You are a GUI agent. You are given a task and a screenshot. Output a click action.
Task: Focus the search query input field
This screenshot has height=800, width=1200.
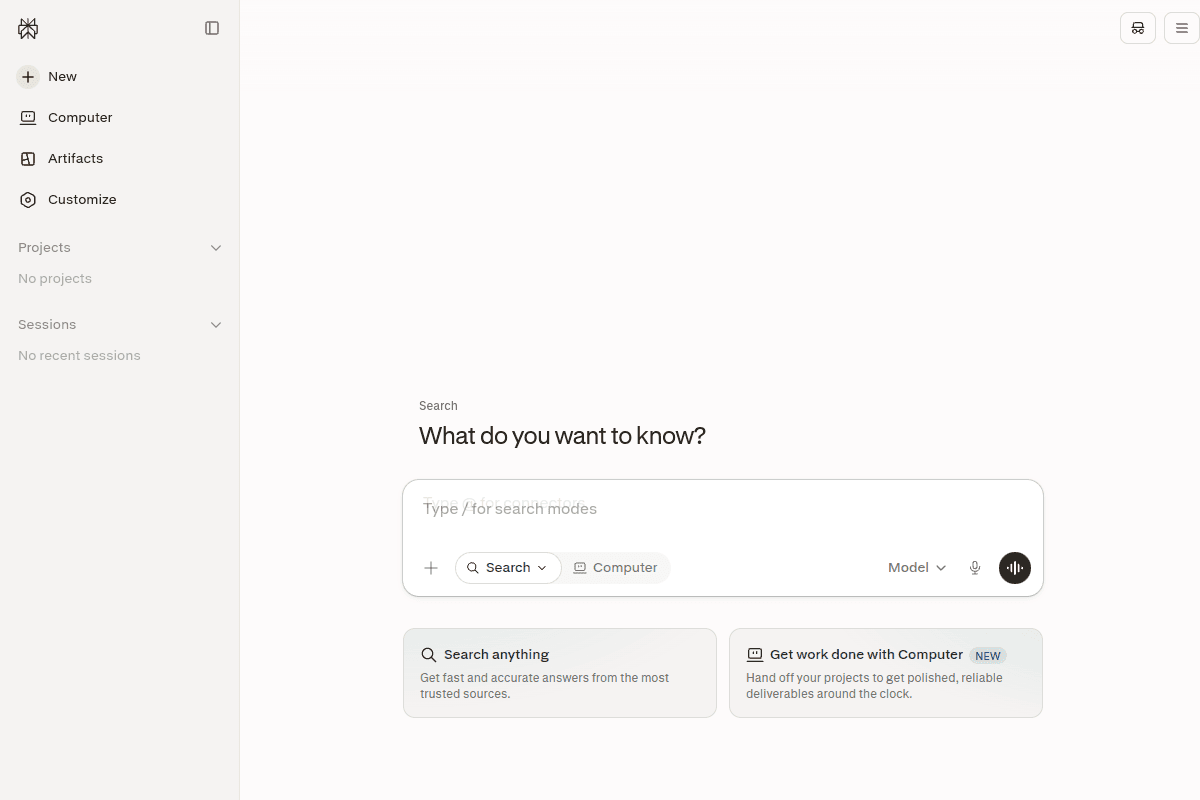point(722,509)
